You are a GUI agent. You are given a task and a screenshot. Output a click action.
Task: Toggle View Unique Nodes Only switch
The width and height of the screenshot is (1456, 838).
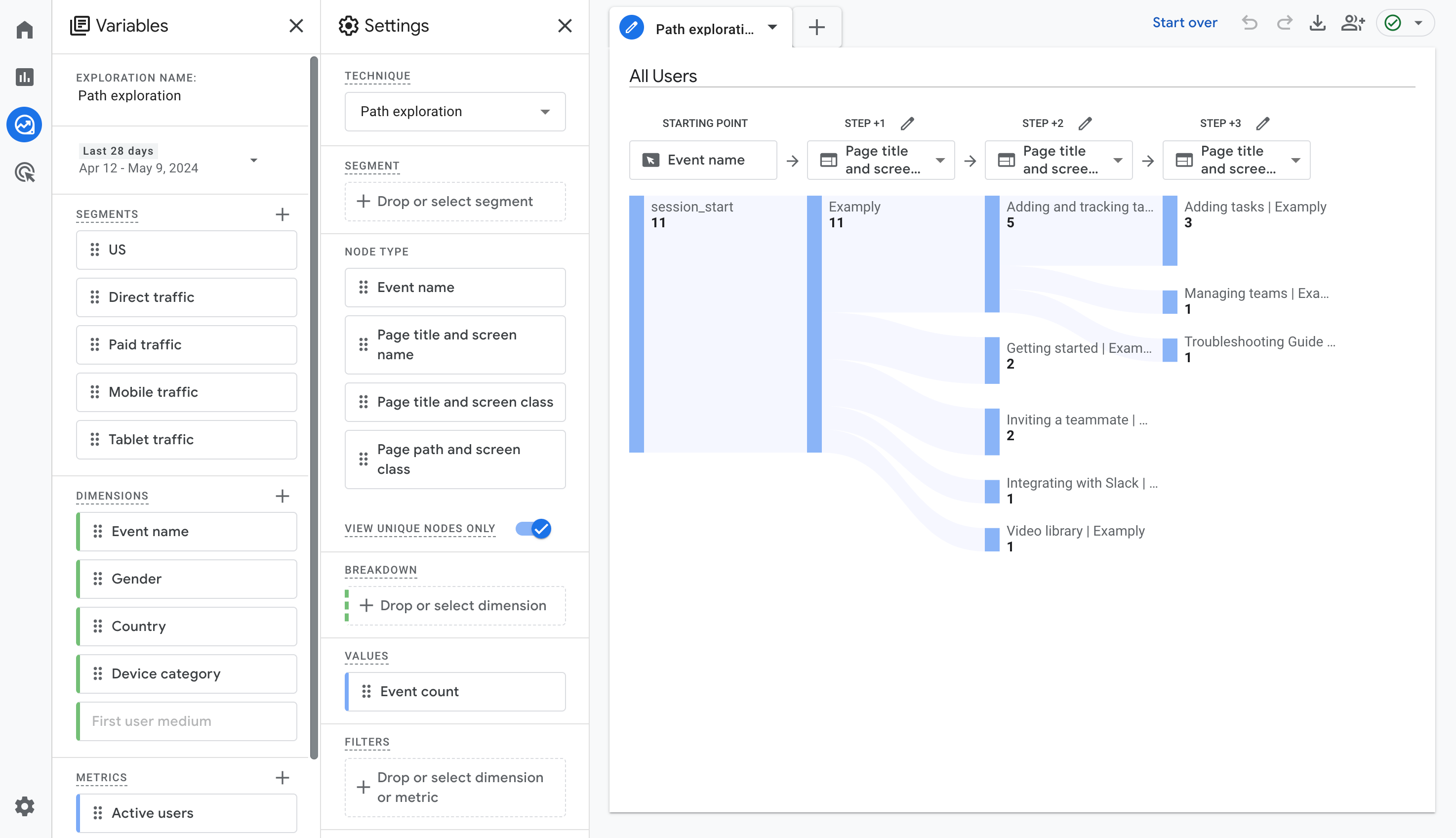533,528
